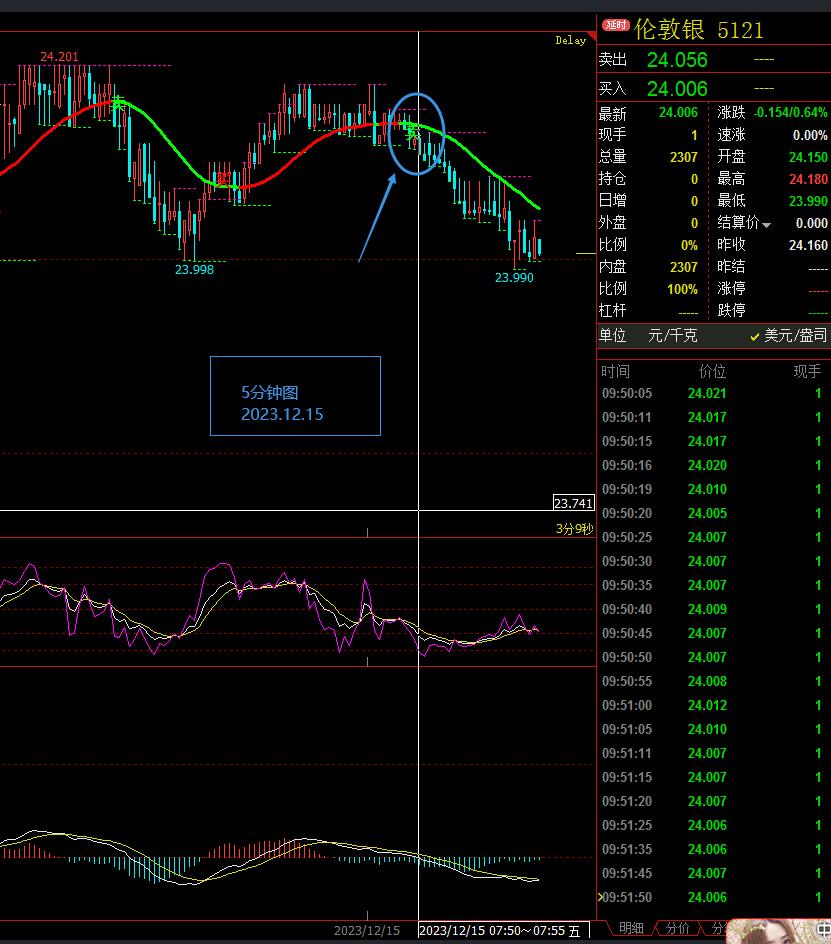Open the 明细 tab

point(631,929)
